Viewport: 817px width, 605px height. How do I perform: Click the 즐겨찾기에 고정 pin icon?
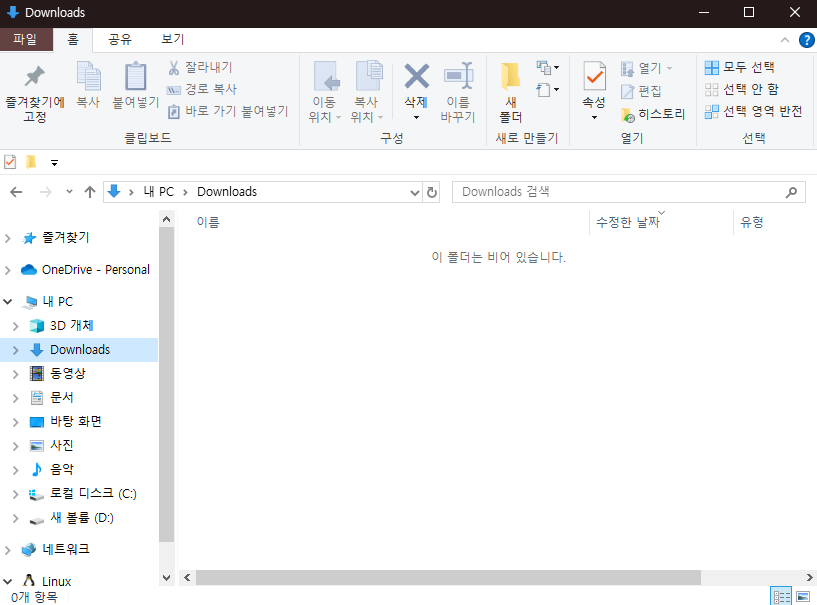(35, 77)
